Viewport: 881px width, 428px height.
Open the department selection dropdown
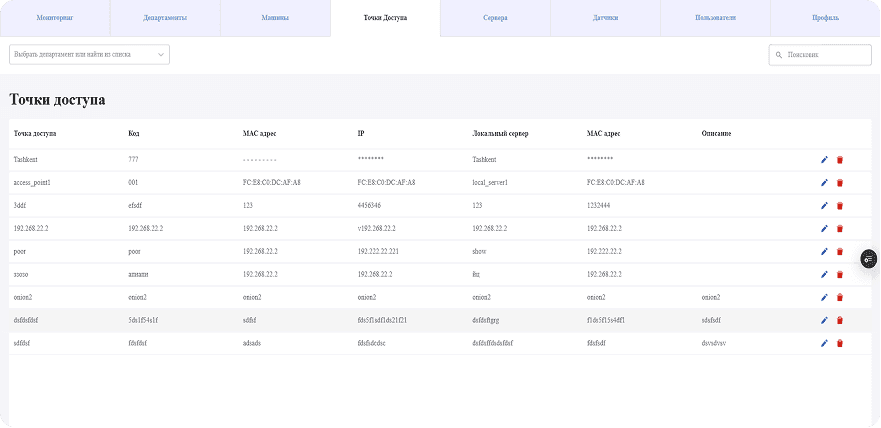(x=89, y=54)
